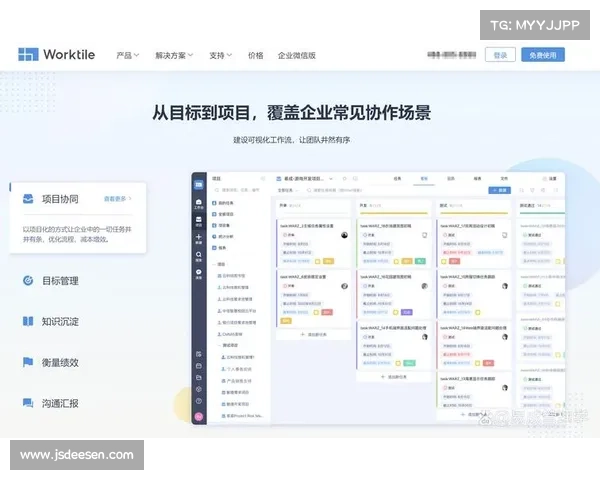Open the 支持 navigation dropdown

tap(220, 56)
